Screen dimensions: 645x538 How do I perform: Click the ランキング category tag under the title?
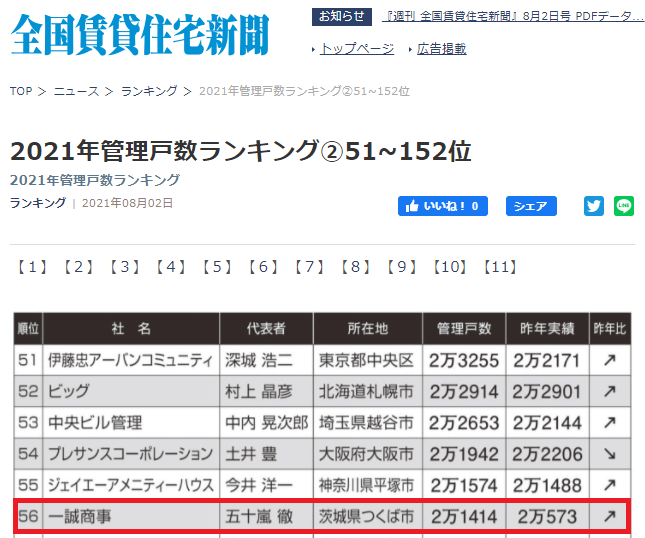click(x=37, y=203)
